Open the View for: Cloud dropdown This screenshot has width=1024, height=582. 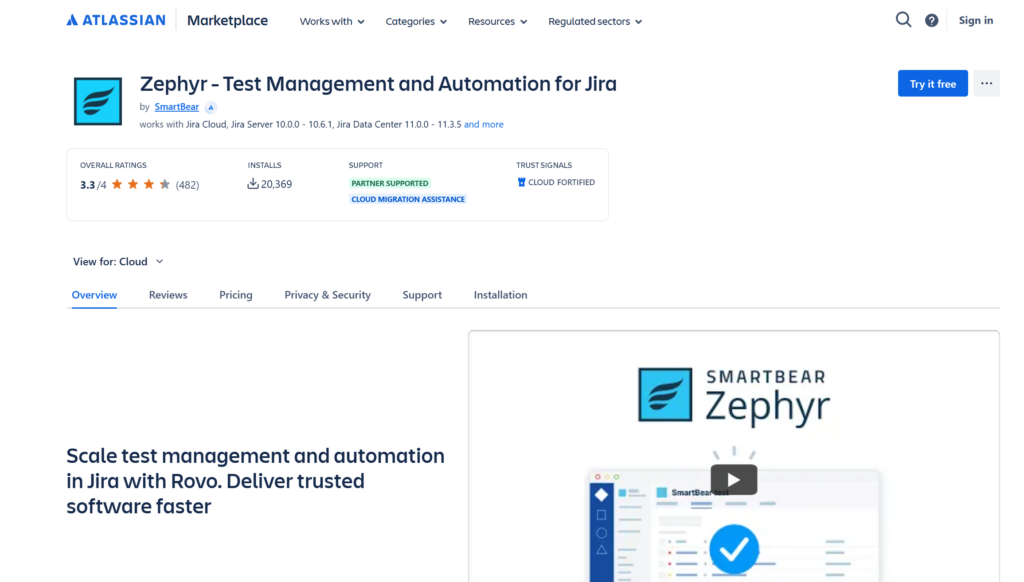click(118, 261)
